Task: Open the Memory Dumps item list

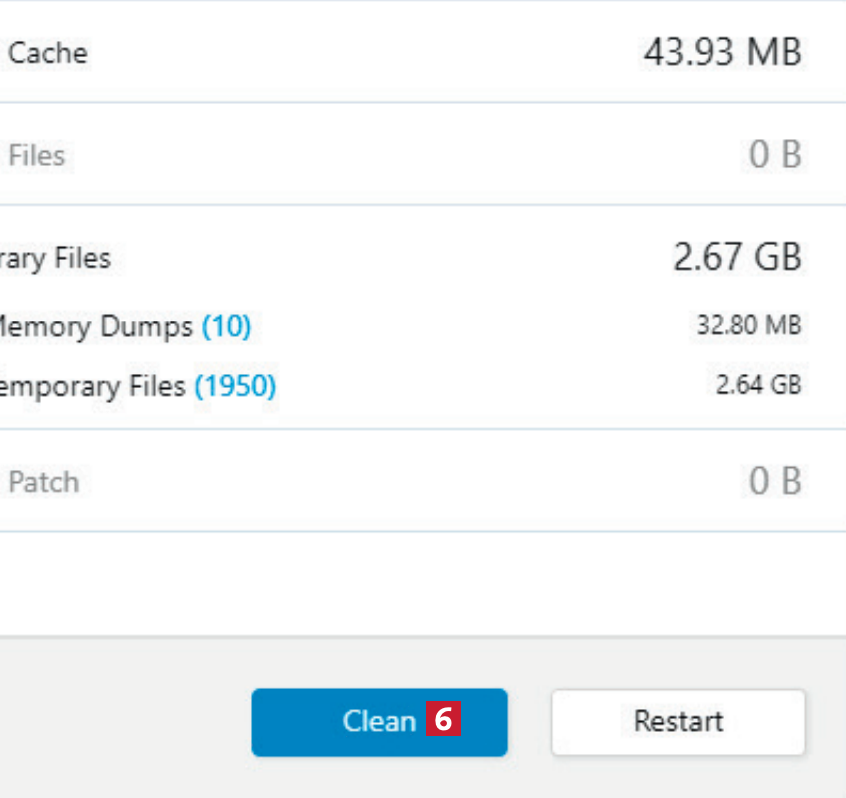Action: point(95,327)
